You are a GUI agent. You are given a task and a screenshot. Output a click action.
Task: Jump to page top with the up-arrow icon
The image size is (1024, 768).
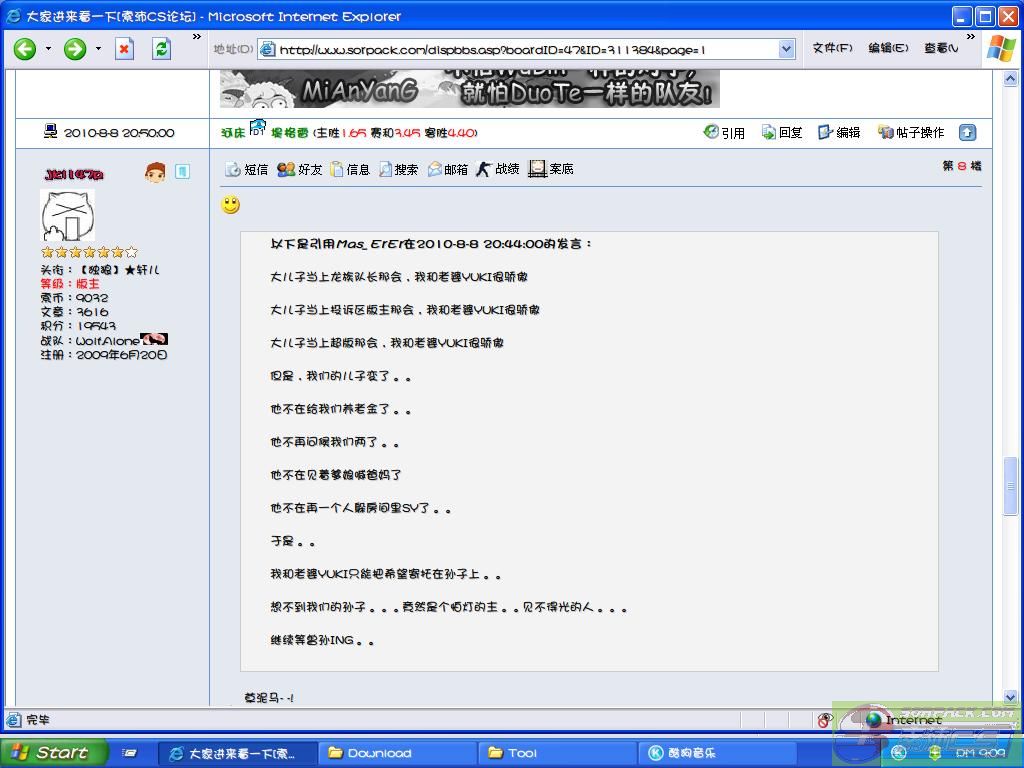tap(967, 132)
